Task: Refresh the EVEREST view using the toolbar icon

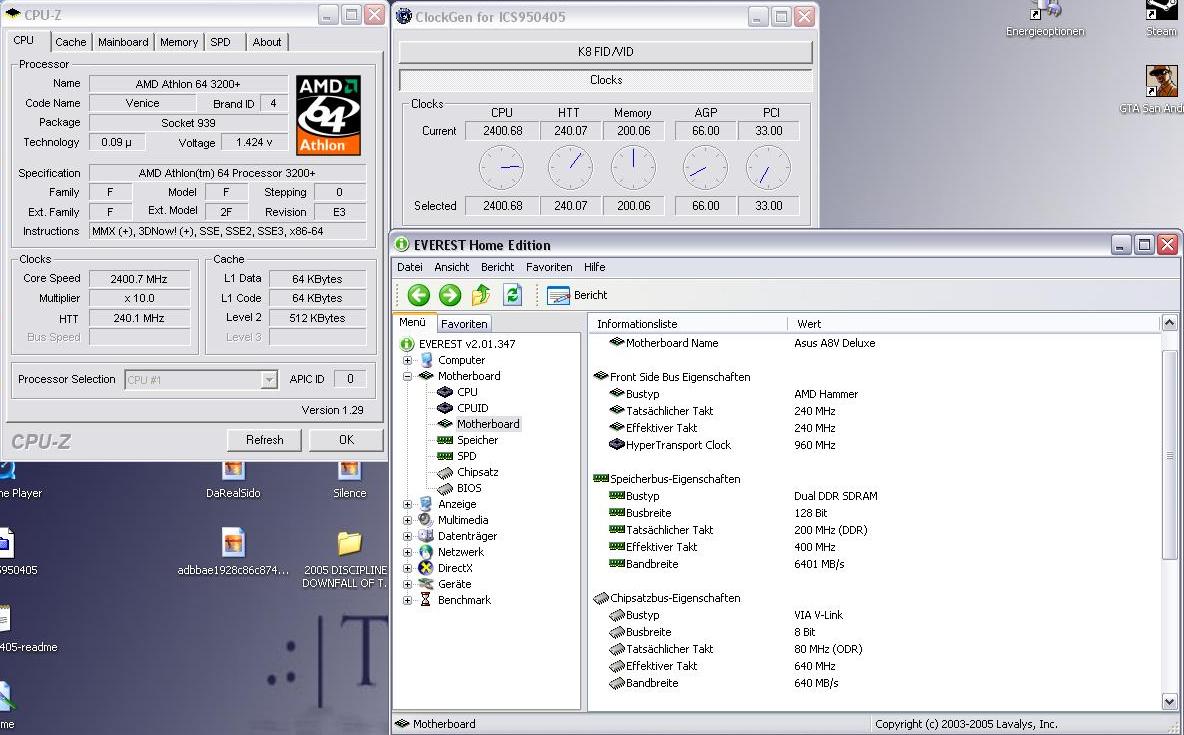Action: pos(513,295)
